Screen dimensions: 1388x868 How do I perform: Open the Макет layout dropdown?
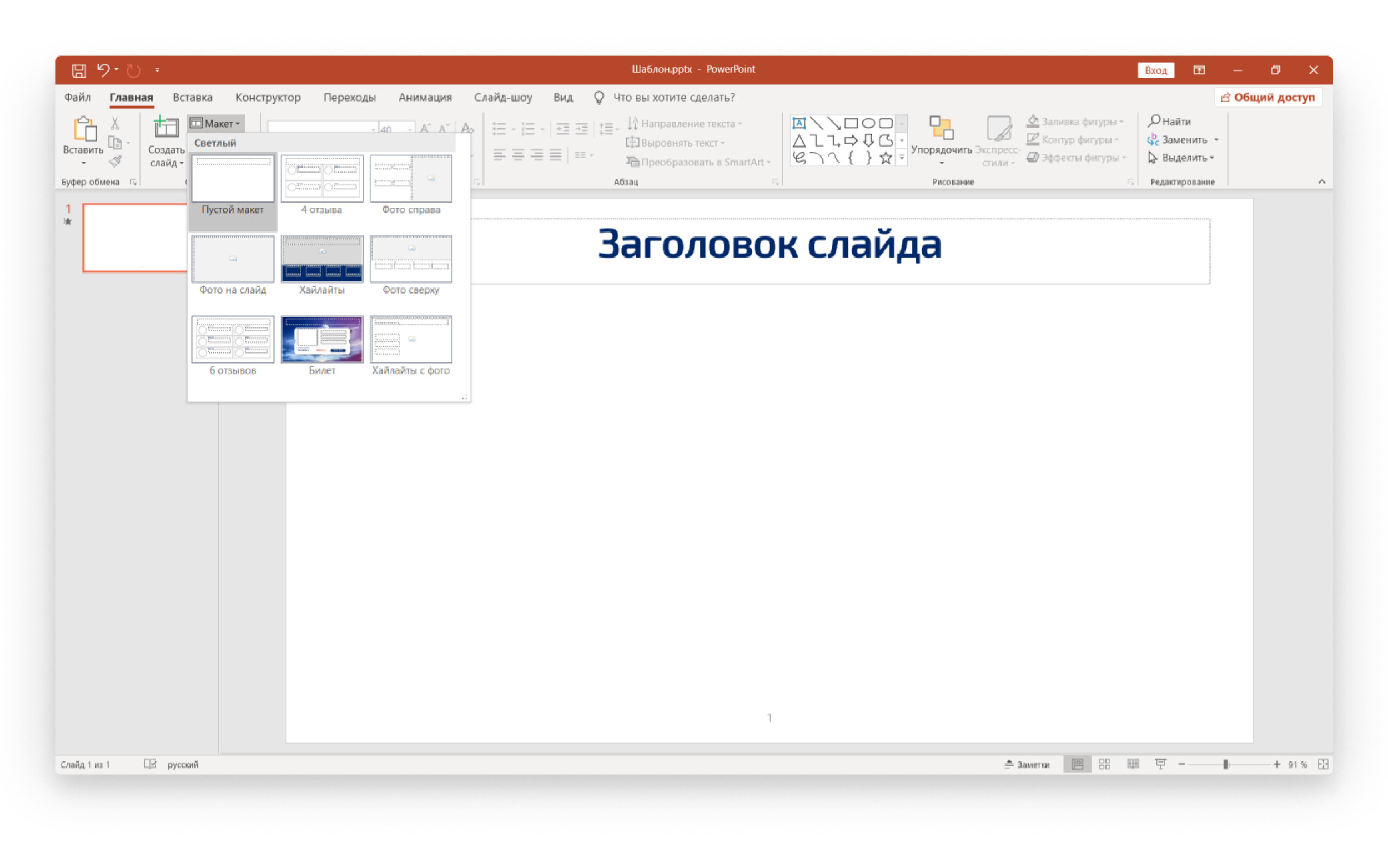[x=215, y=123]
